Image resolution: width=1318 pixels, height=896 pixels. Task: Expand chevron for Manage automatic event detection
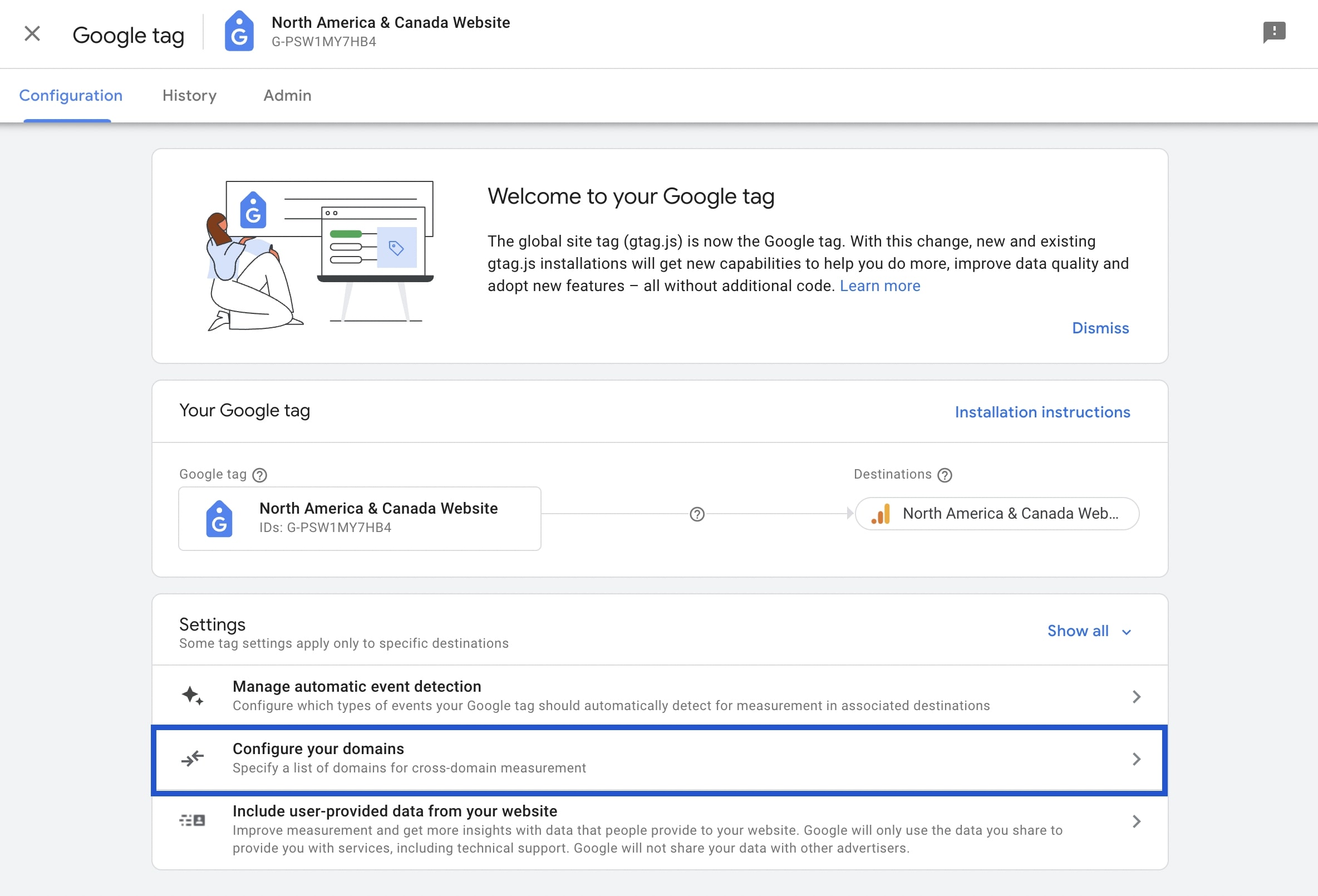pos(1136,697)
